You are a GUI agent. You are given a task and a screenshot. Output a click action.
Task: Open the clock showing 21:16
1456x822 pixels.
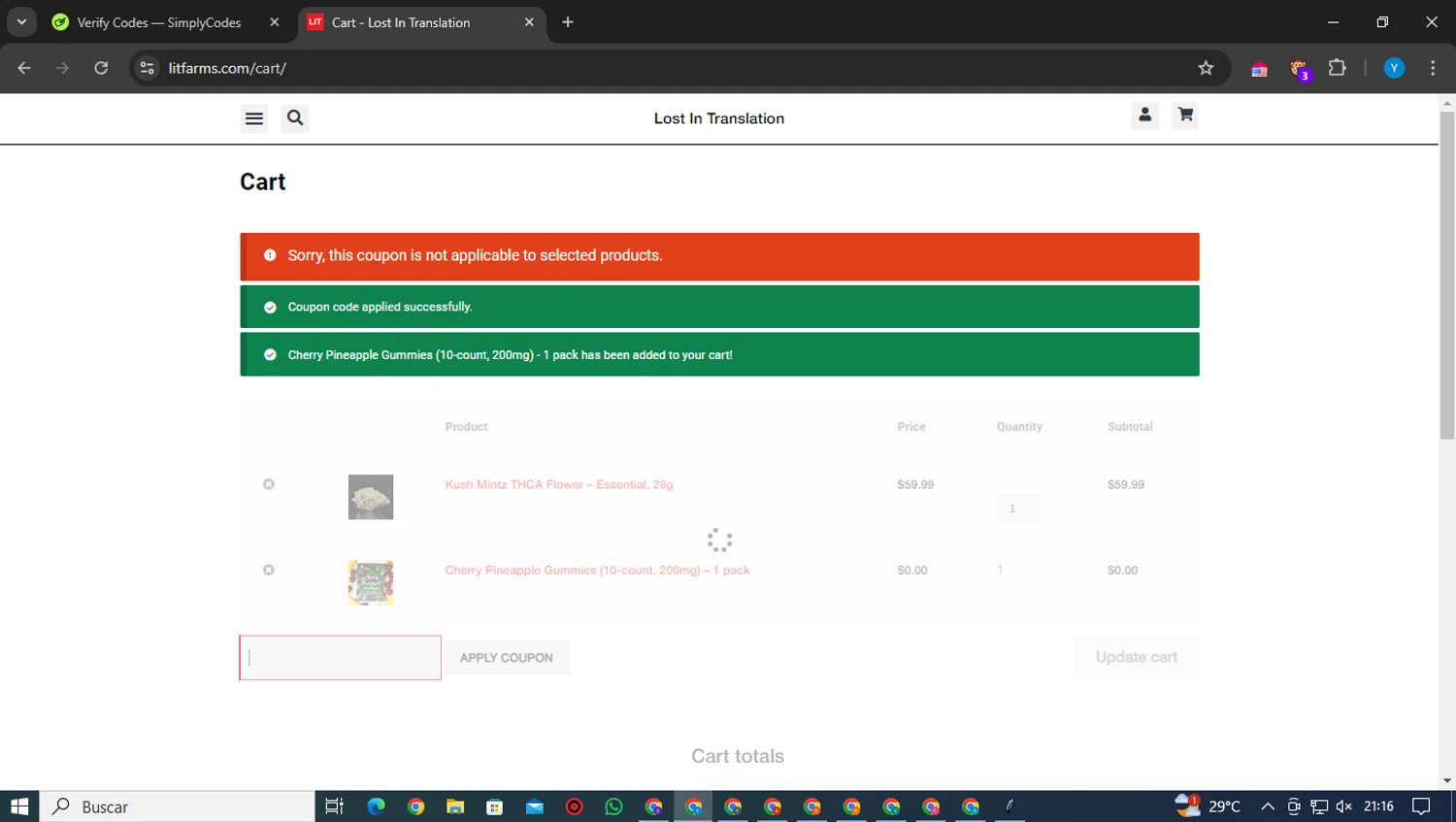coord(1378,806)
